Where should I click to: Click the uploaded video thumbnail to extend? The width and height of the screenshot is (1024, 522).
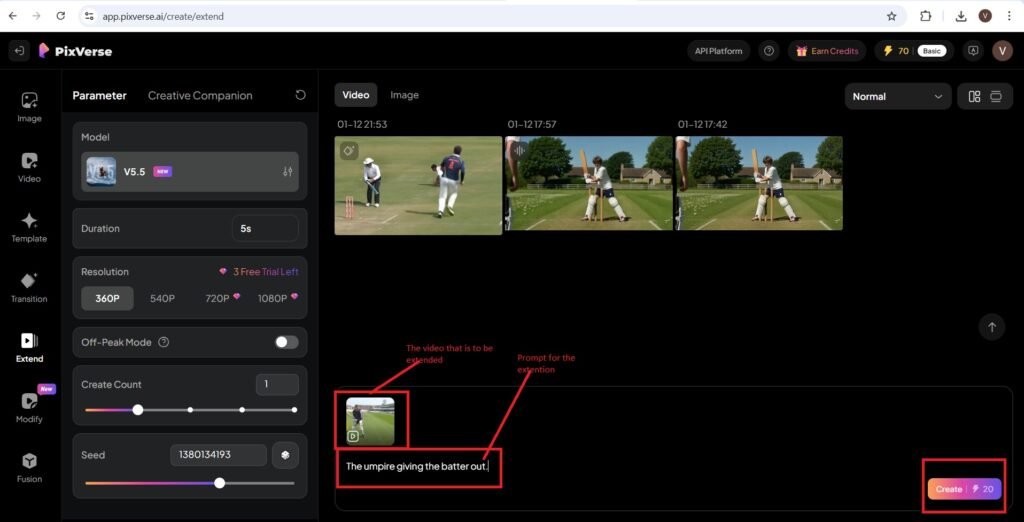[x=370, y=421]
